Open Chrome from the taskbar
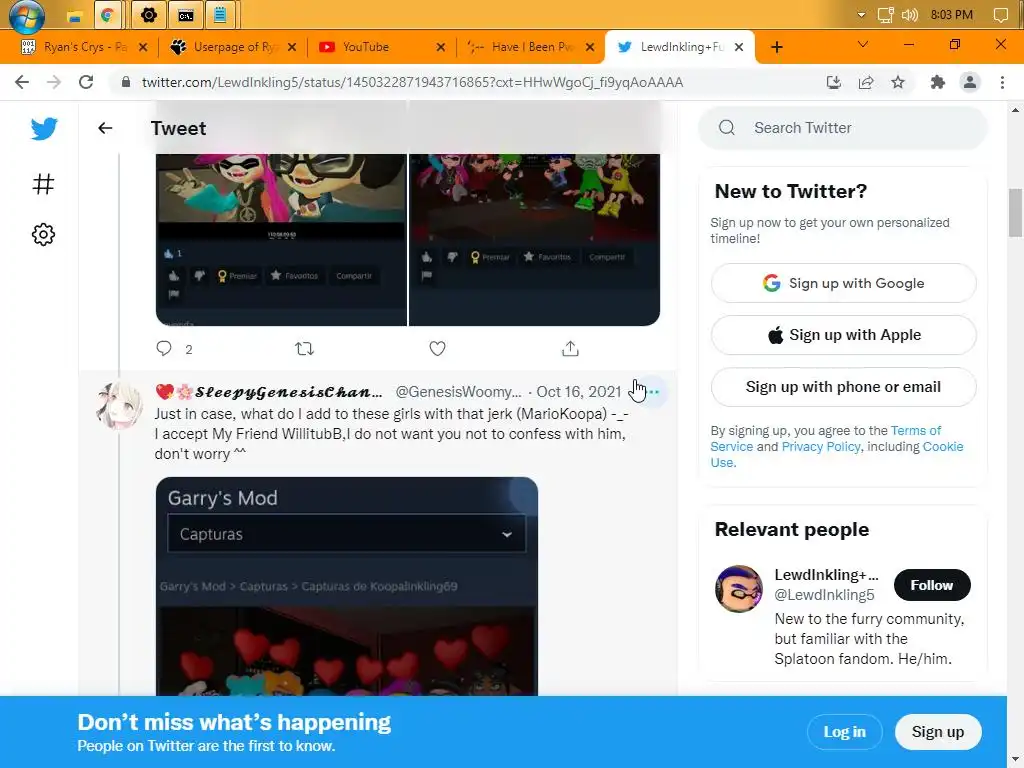 108,16
